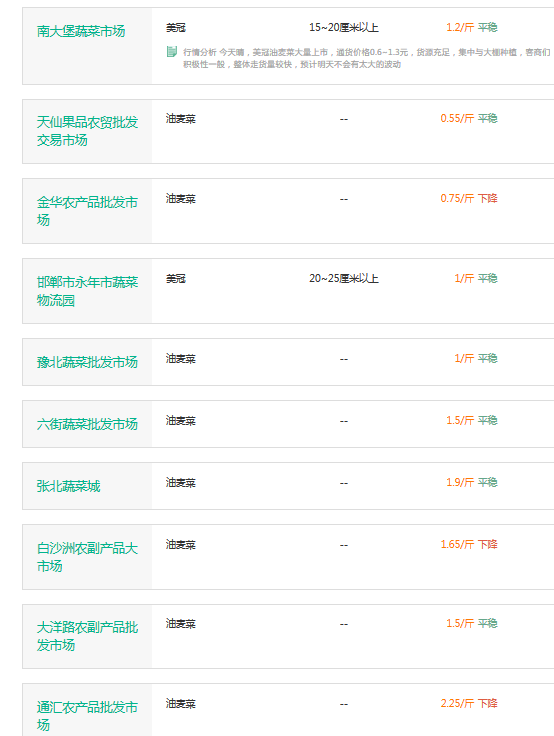Open 南大堡蔬菜市场 market link

coord(81,31)
